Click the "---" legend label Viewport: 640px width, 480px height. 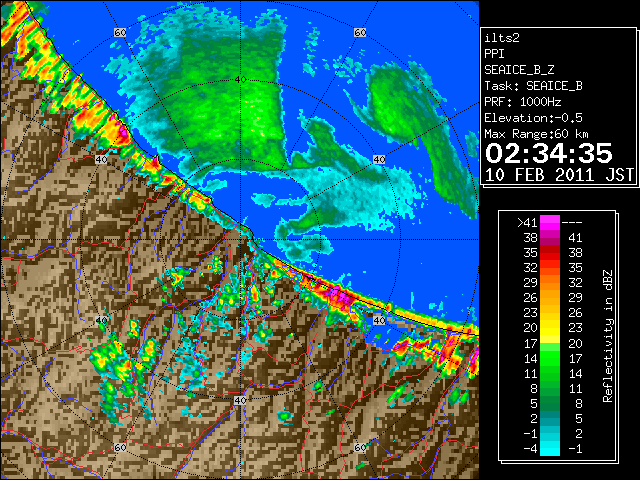[572, 223]
